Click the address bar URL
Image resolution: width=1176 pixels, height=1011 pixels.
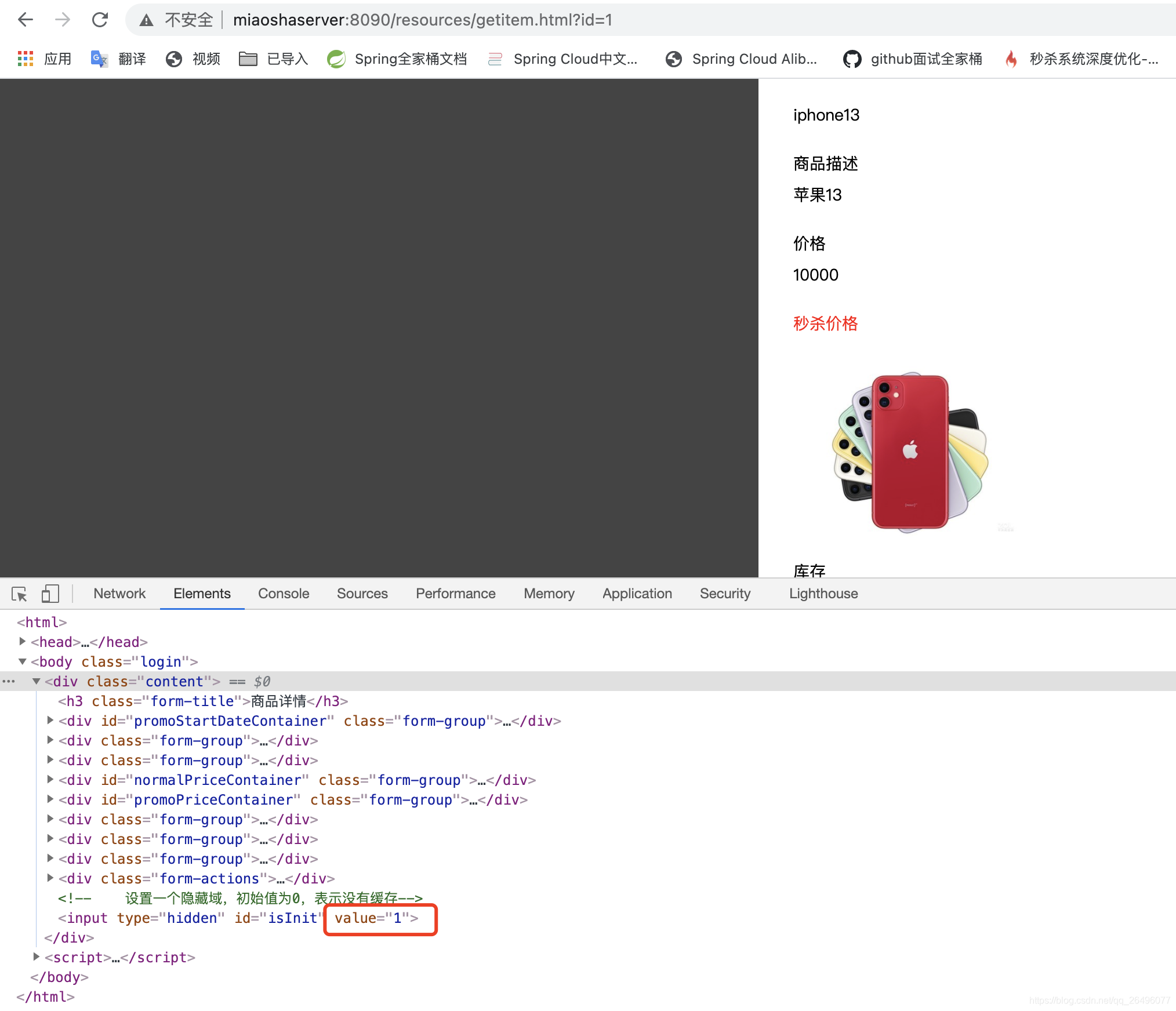tap(423, 20)
